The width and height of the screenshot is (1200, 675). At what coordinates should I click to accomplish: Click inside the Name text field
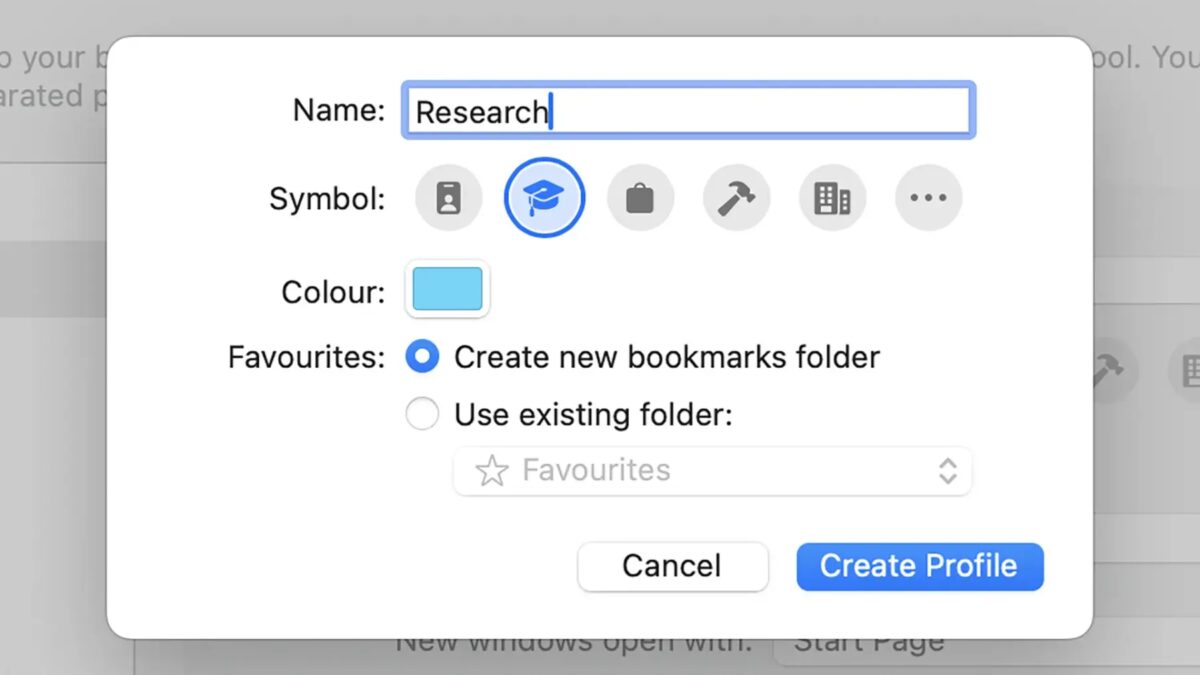point(688,110)
